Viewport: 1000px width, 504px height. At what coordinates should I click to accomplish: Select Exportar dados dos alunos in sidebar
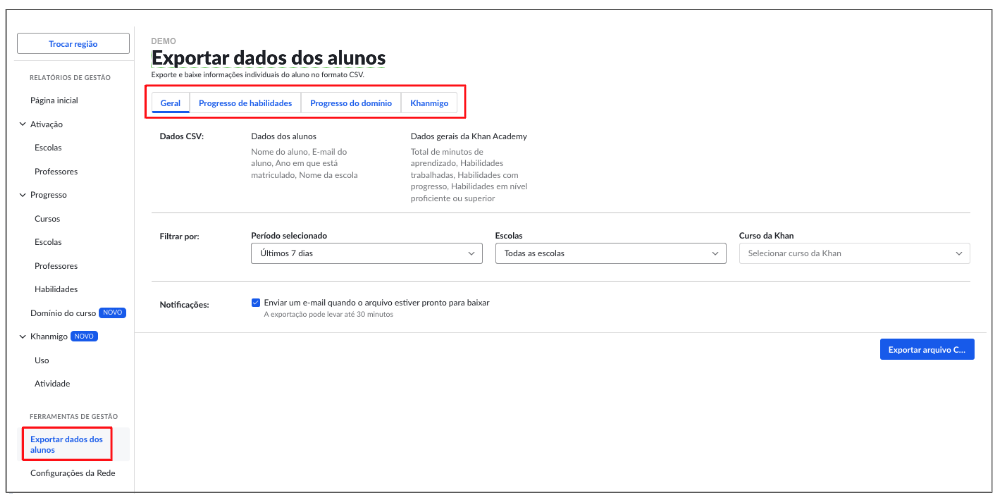pos(66,445)
